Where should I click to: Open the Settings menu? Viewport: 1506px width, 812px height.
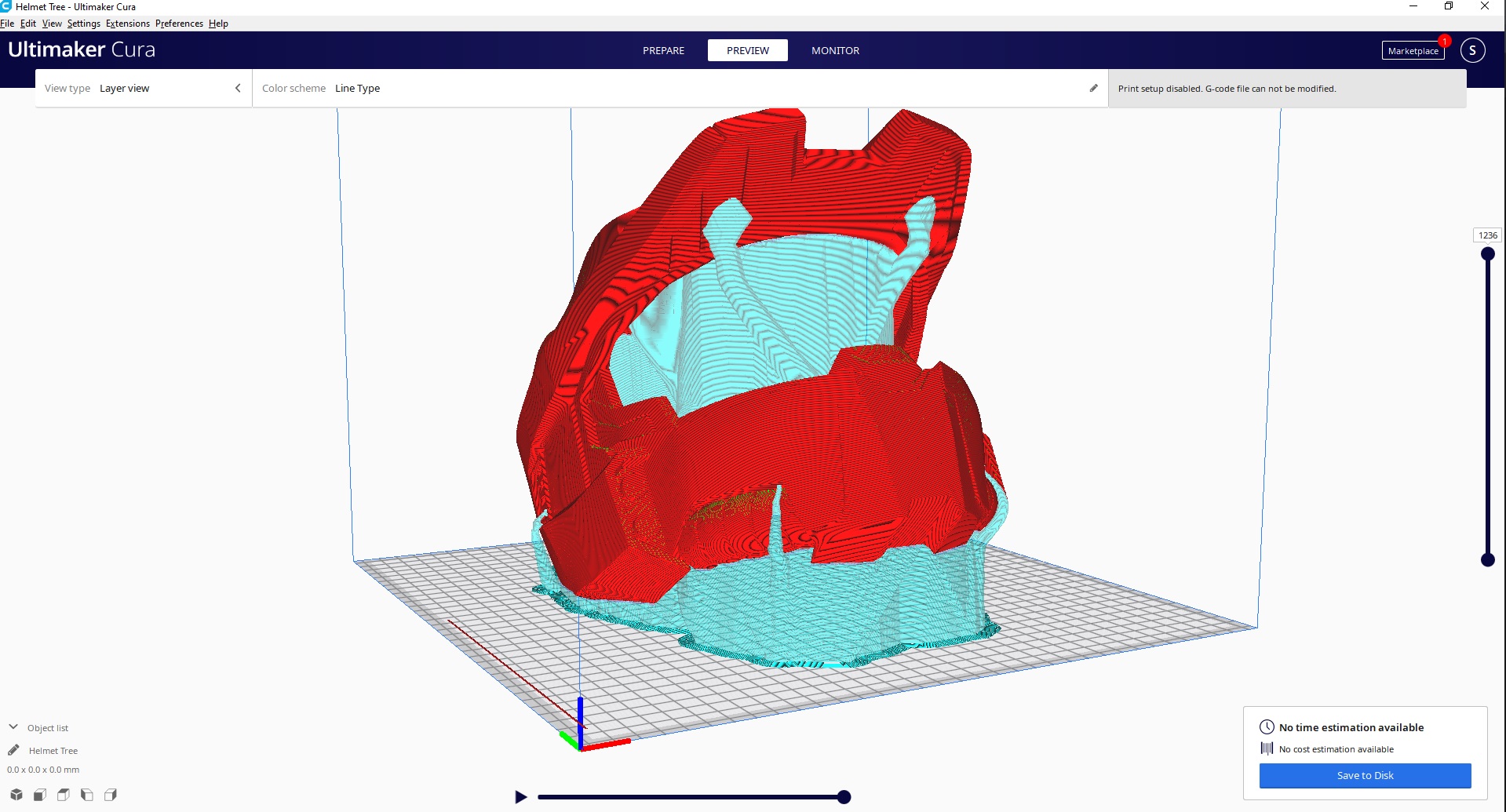click(84, 24)
